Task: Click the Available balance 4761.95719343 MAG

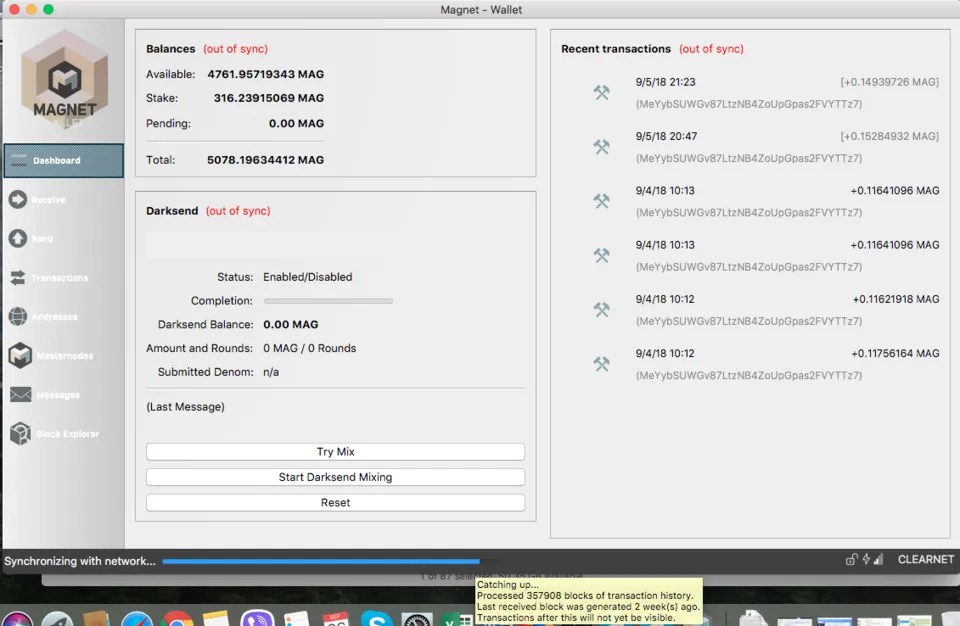Action: click(266, 74)
